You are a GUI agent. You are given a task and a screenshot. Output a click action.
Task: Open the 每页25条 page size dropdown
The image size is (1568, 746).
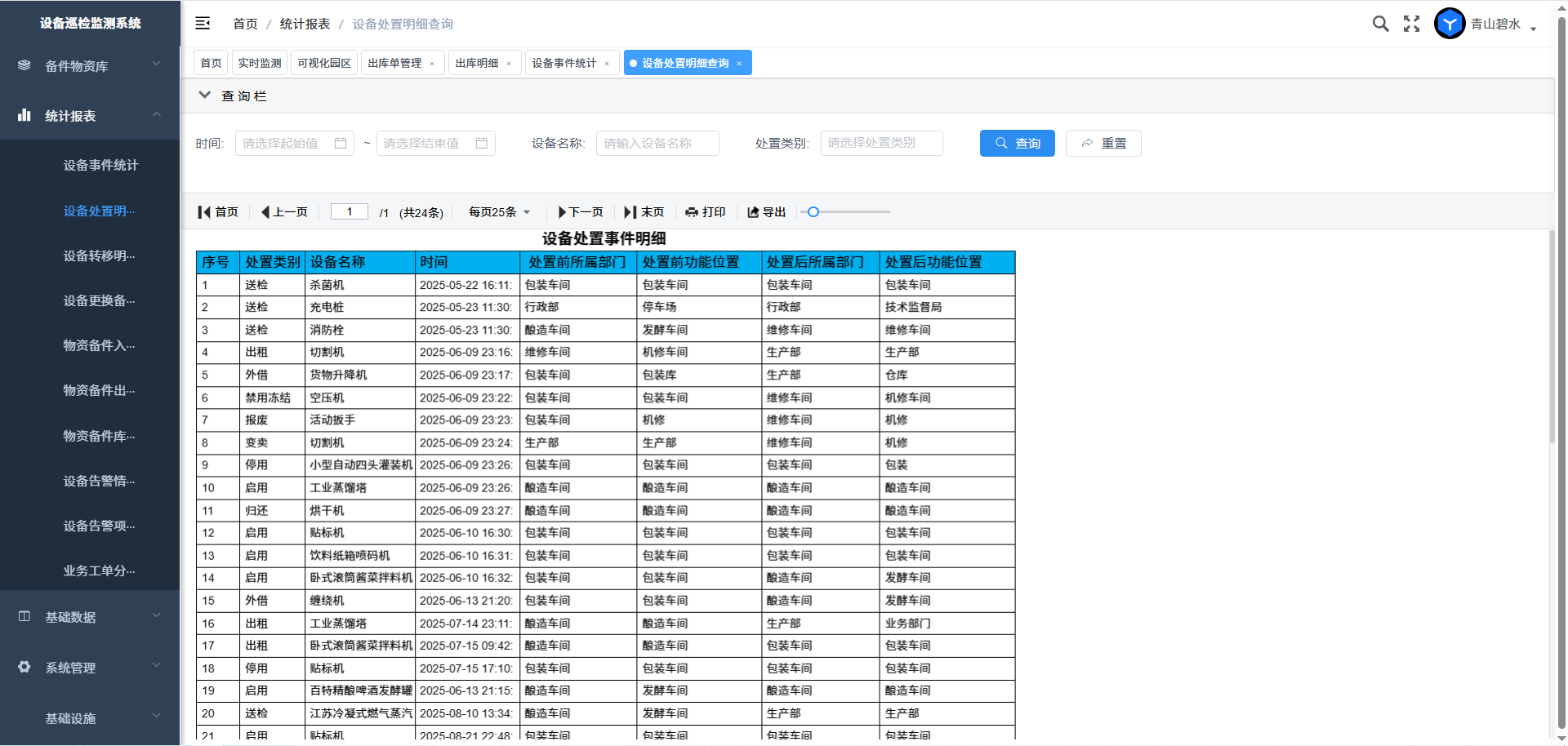pos(499,212)
